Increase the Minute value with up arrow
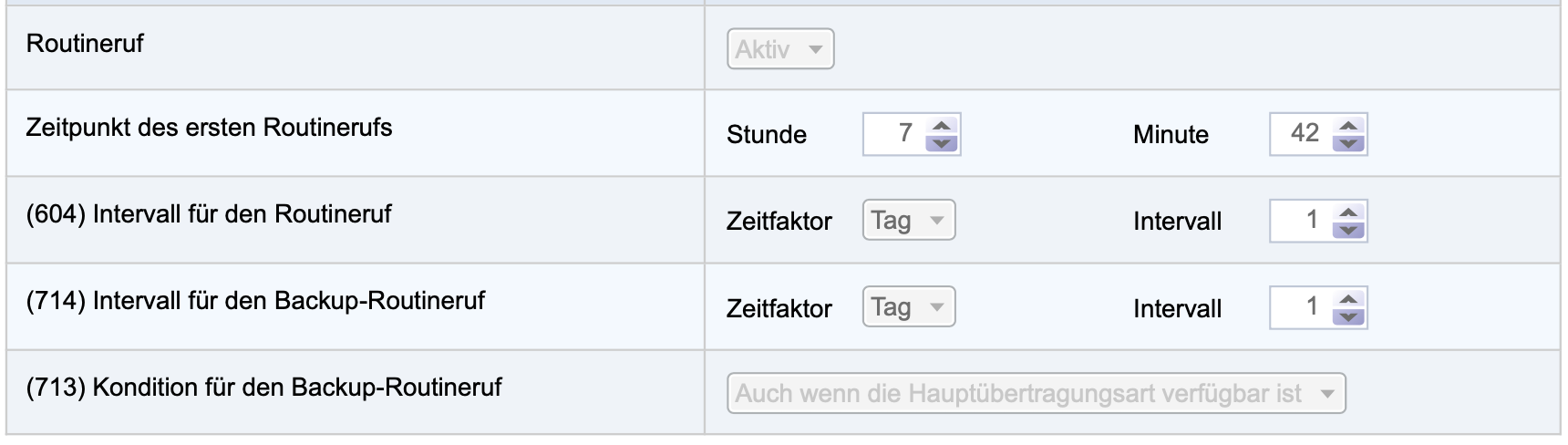This screenshot has height=445, width=1568. (1348, 126)
